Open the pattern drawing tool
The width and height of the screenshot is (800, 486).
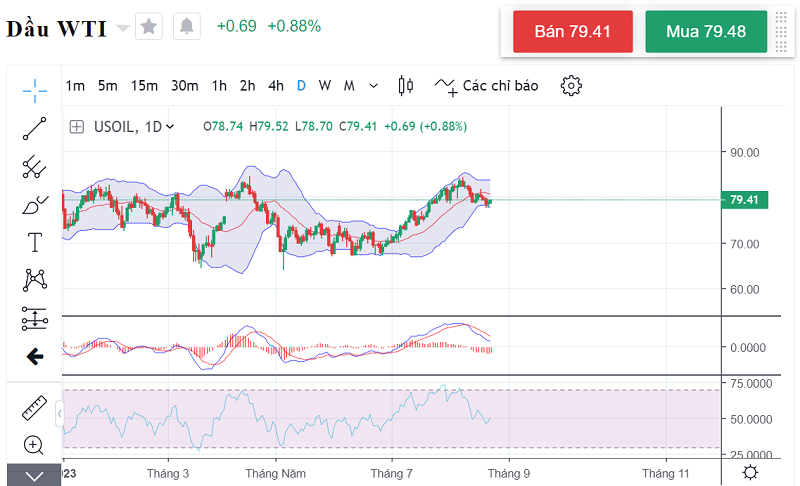(35, 280)
